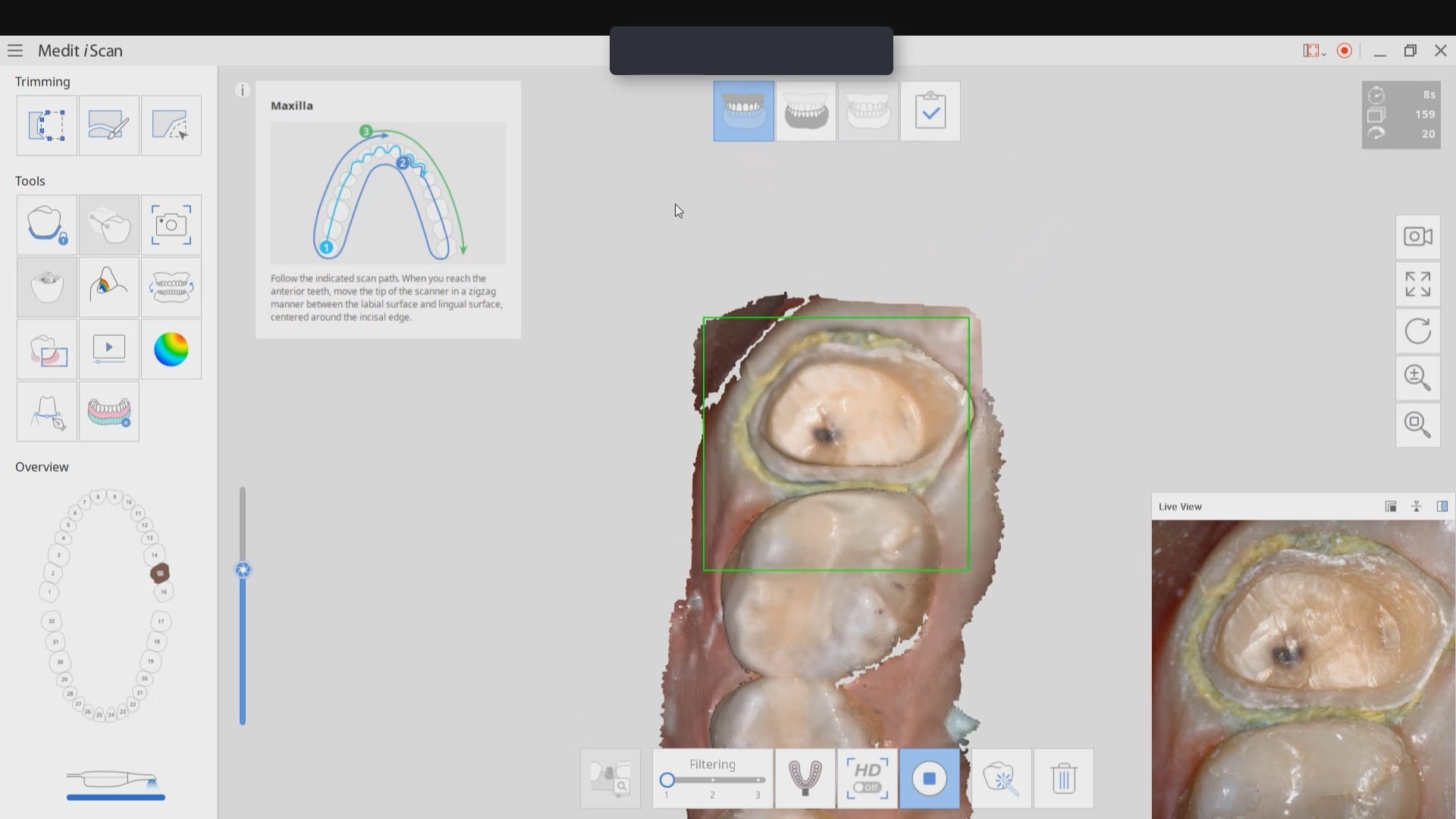Click the smart tooth cleanup tool icon

click(x=1002, y=779)
